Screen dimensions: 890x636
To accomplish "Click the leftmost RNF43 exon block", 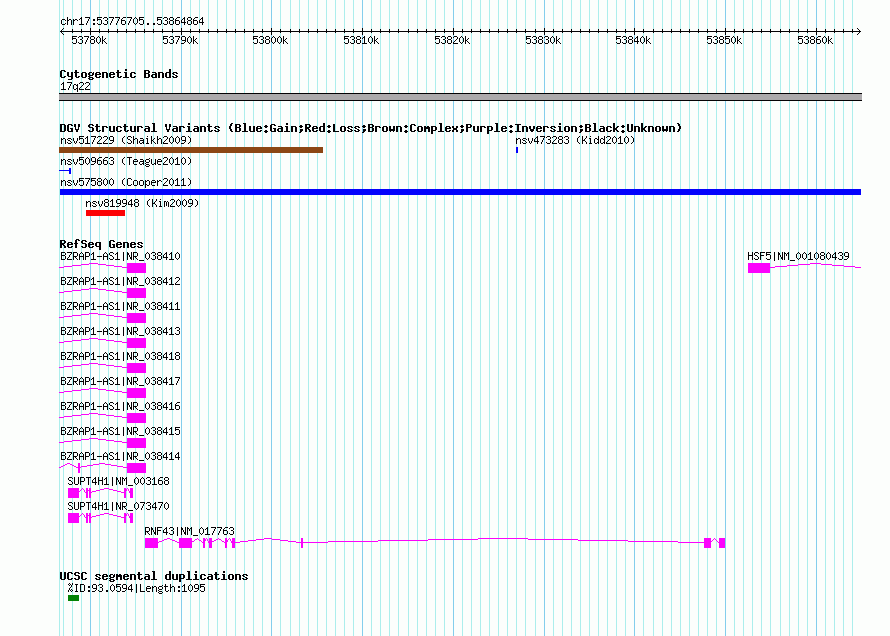I will pyautogui.click(x=151, y=543).
